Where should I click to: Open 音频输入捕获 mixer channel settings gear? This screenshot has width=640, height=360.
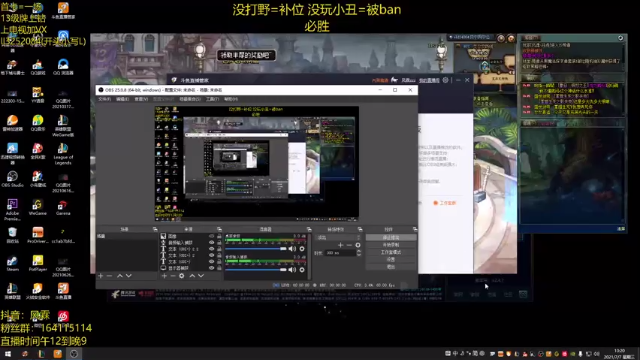[x=302, y=269]
